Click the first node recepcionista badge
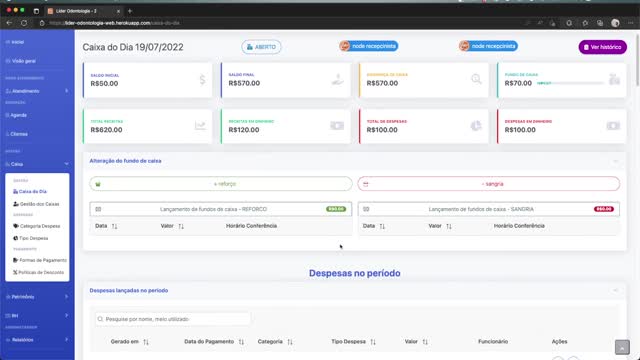Screen dimensions: 640x360 coord(369,46)
